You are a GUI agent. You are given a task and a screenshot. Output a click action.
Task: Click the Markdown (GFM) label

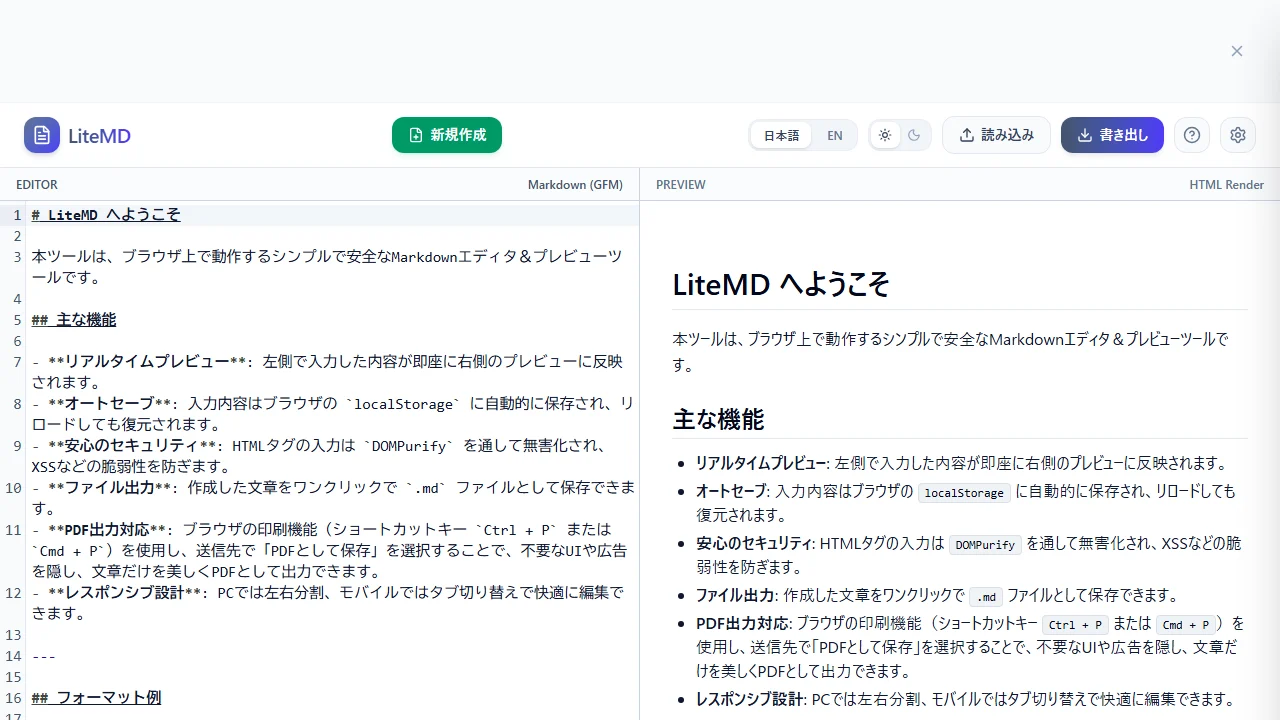pos(575,185)
